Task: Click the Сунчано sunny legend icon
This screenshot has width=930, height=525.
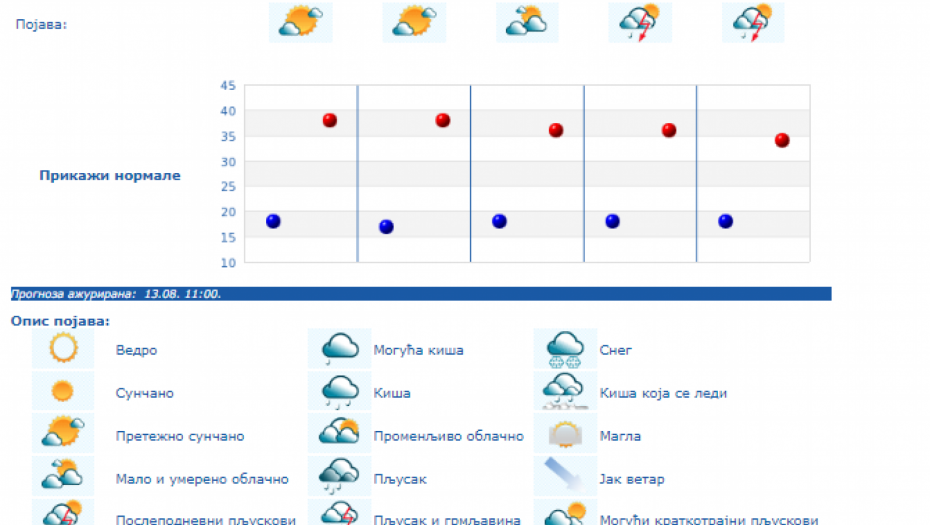Action: [x=63, y=391]
